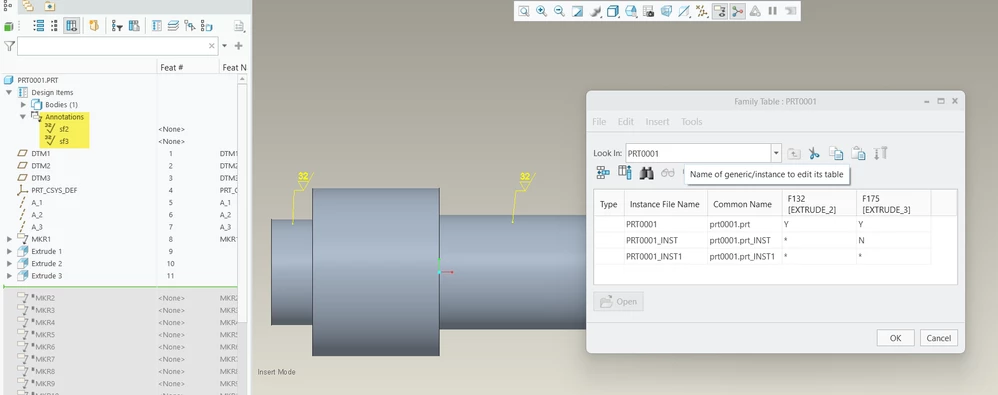Click the add table columns icon
Viewport: 998px width, 395px height.
[625, 173]
